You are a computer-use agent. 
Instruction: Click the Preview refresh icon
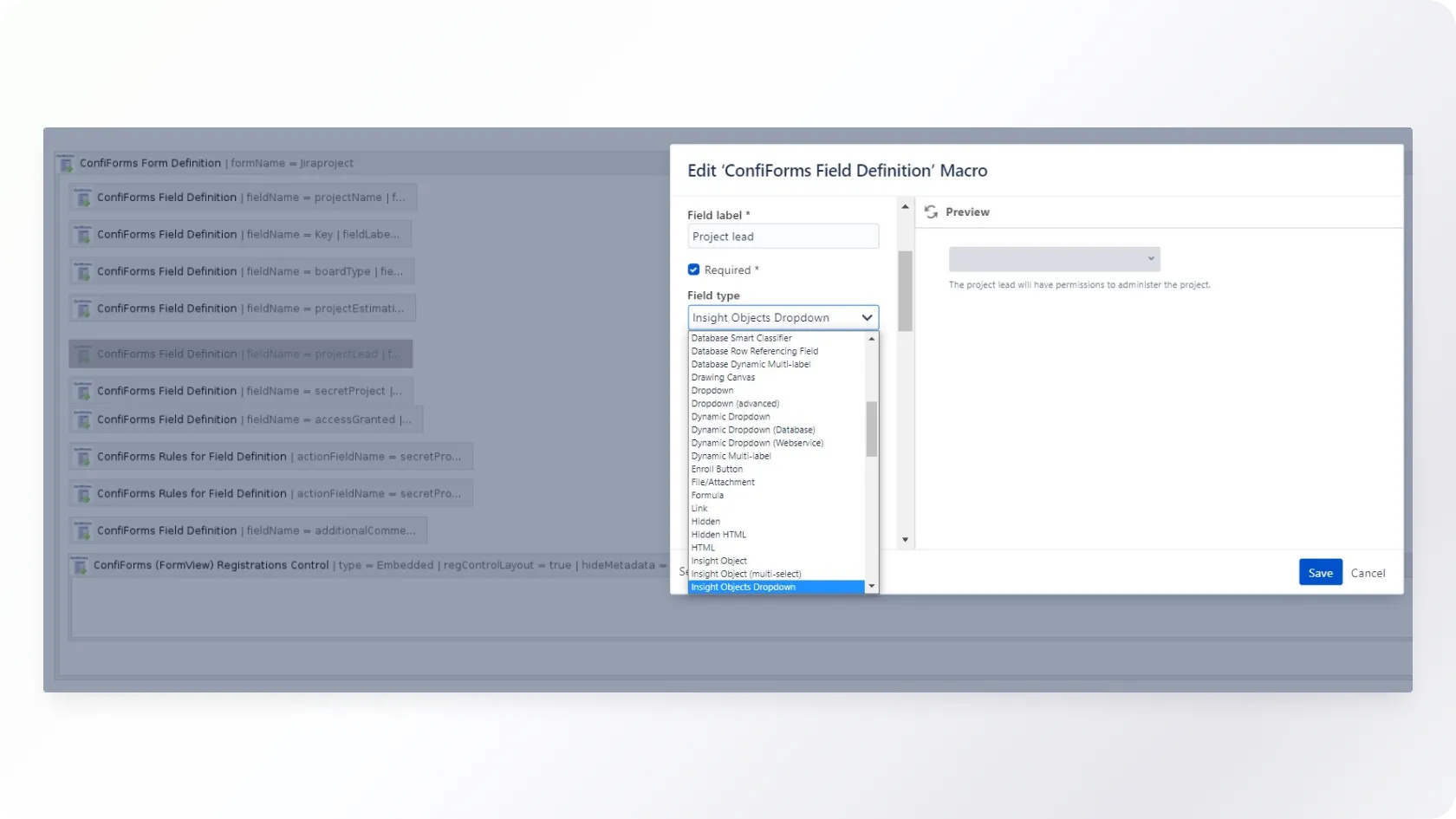pos(931,212)
